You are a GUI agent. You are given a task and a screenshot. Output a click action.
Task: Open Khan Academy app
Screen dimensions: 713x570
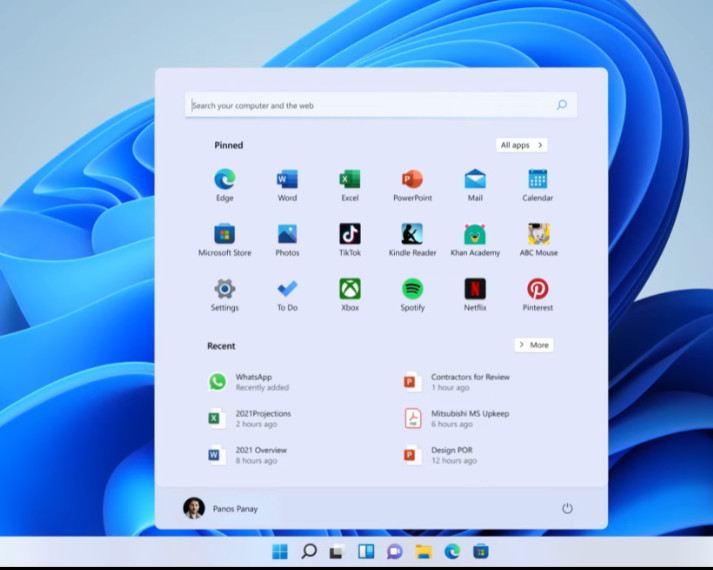(475, 235)
